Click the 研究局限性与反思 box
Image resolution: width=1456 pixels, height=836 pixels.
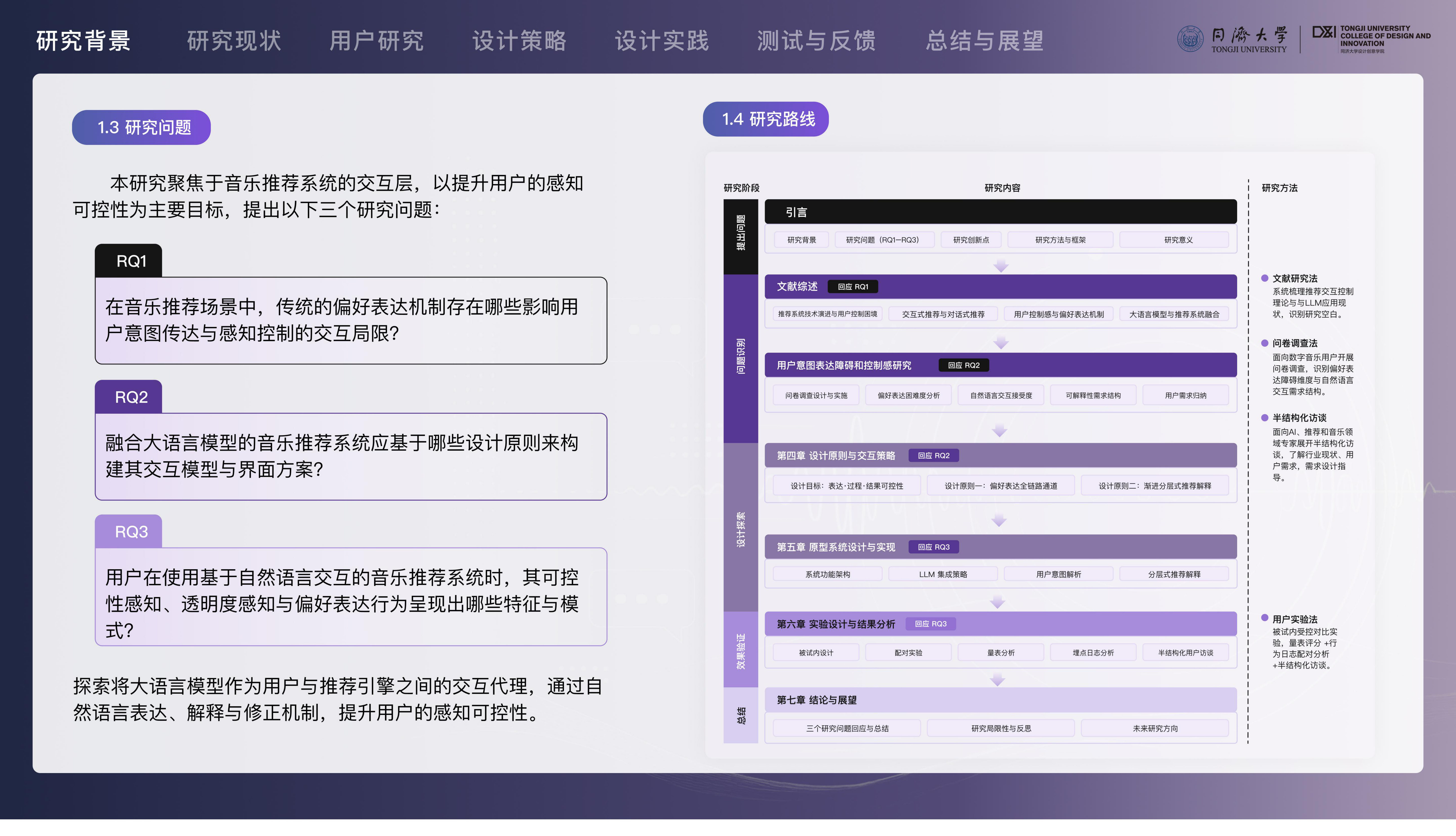[x=1001, y=729]
